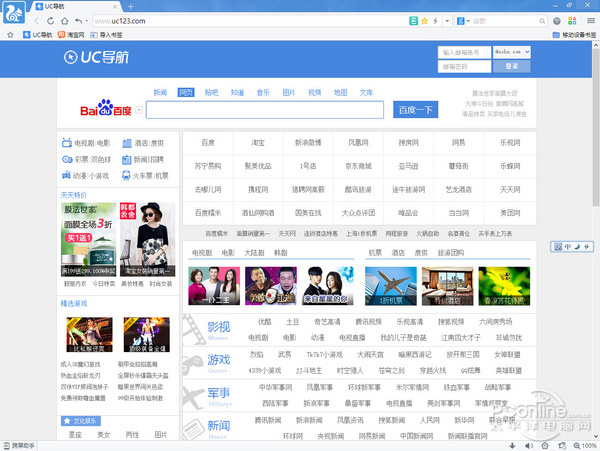Open the search engine selector dropdown

coord(463,21)
